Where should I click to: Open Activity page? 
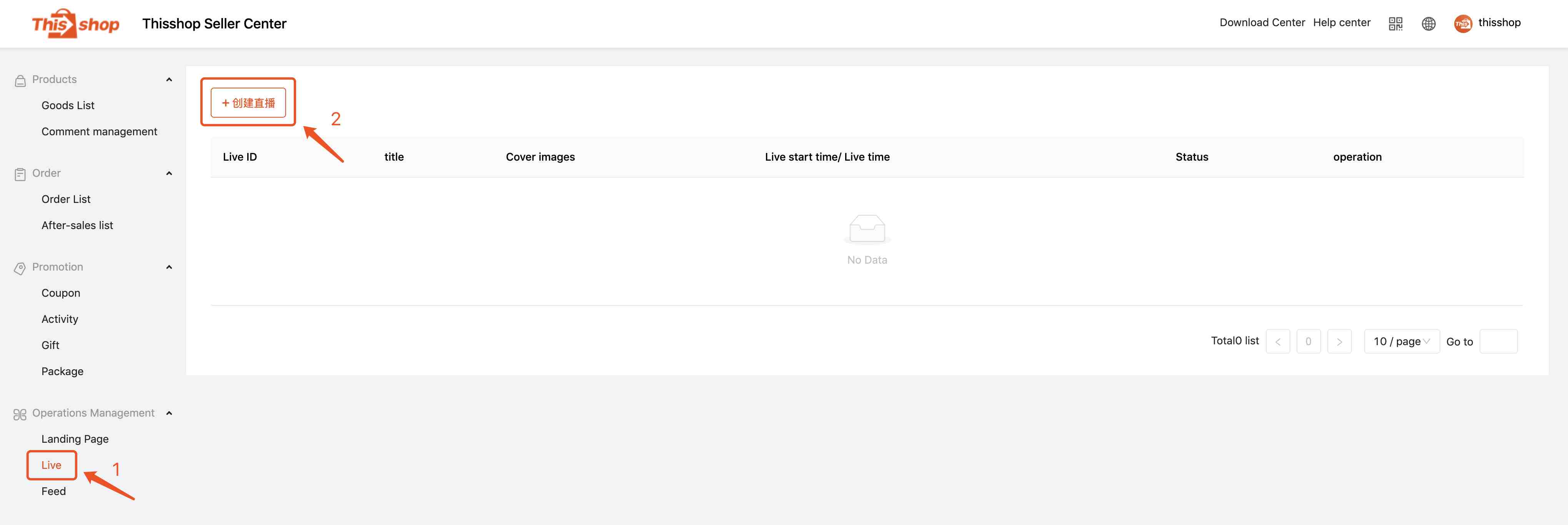point(60,319)
